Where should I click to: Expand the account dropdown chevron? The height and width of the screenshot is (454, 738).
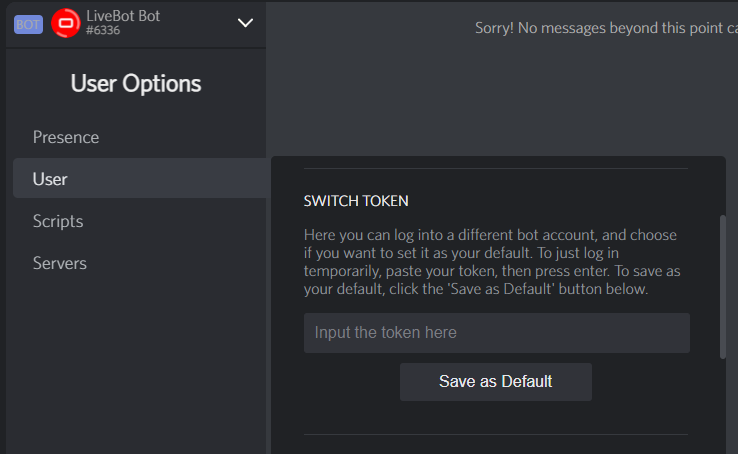coord(245,22)
